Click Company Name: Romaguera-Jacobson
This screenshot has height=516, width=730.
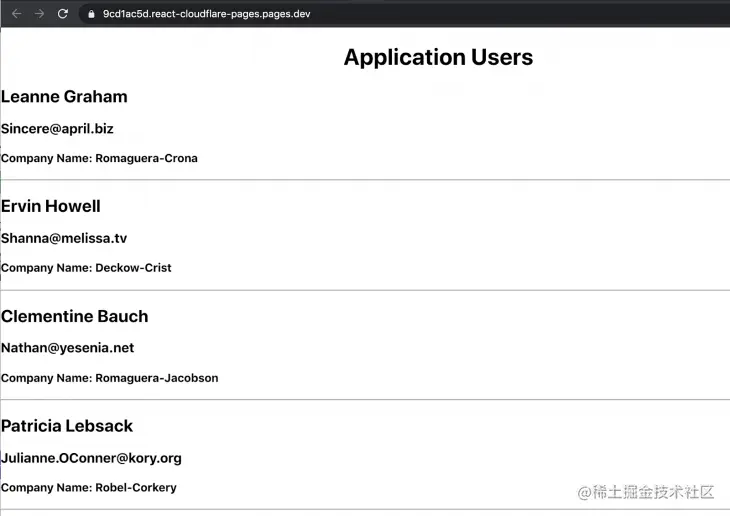(x=109, y=378)
